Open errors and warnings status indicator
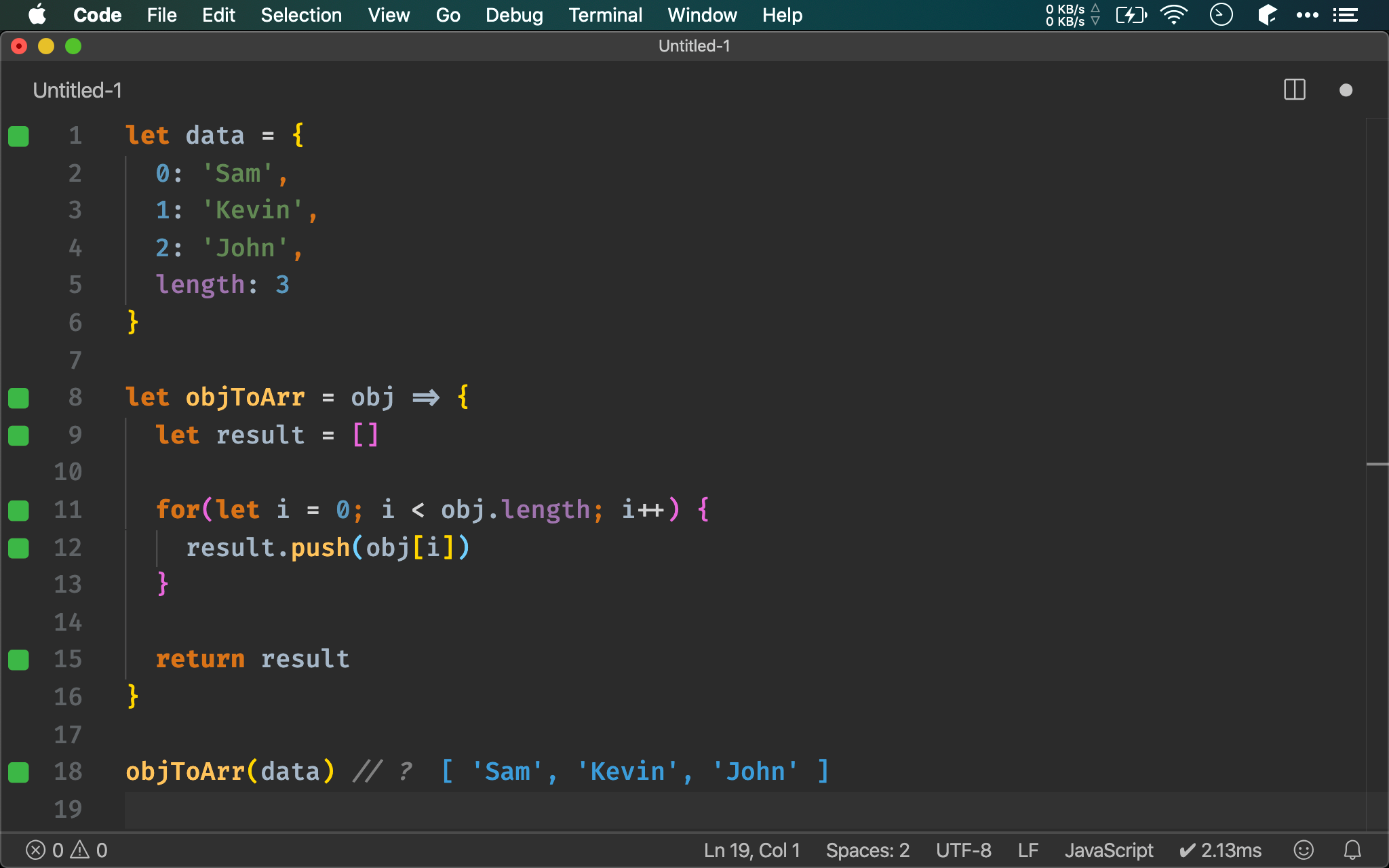Image resolution: width=1389 pixels, height=868 pixels. [66, 850]
